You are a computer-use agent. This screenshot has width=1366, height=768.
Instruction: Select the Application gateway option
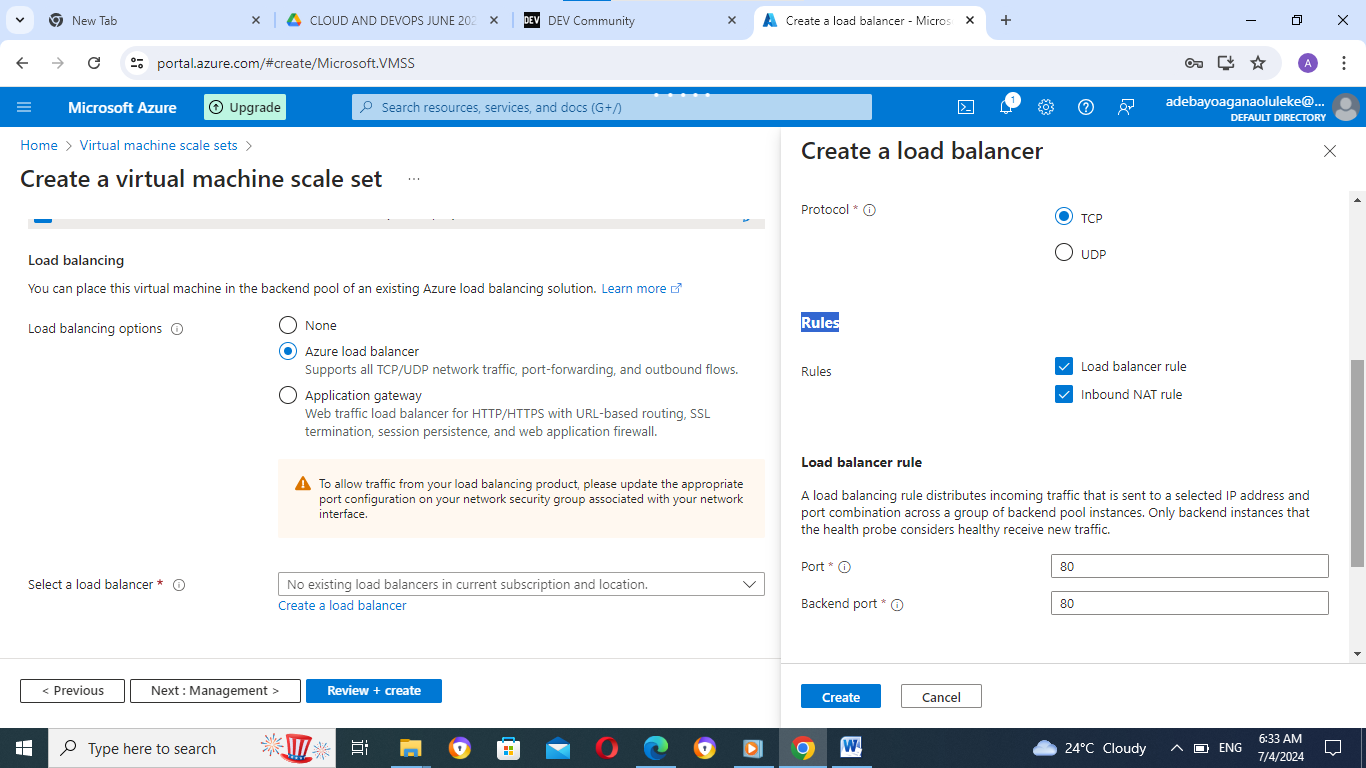pyautogui.click(x=288, y=395)
